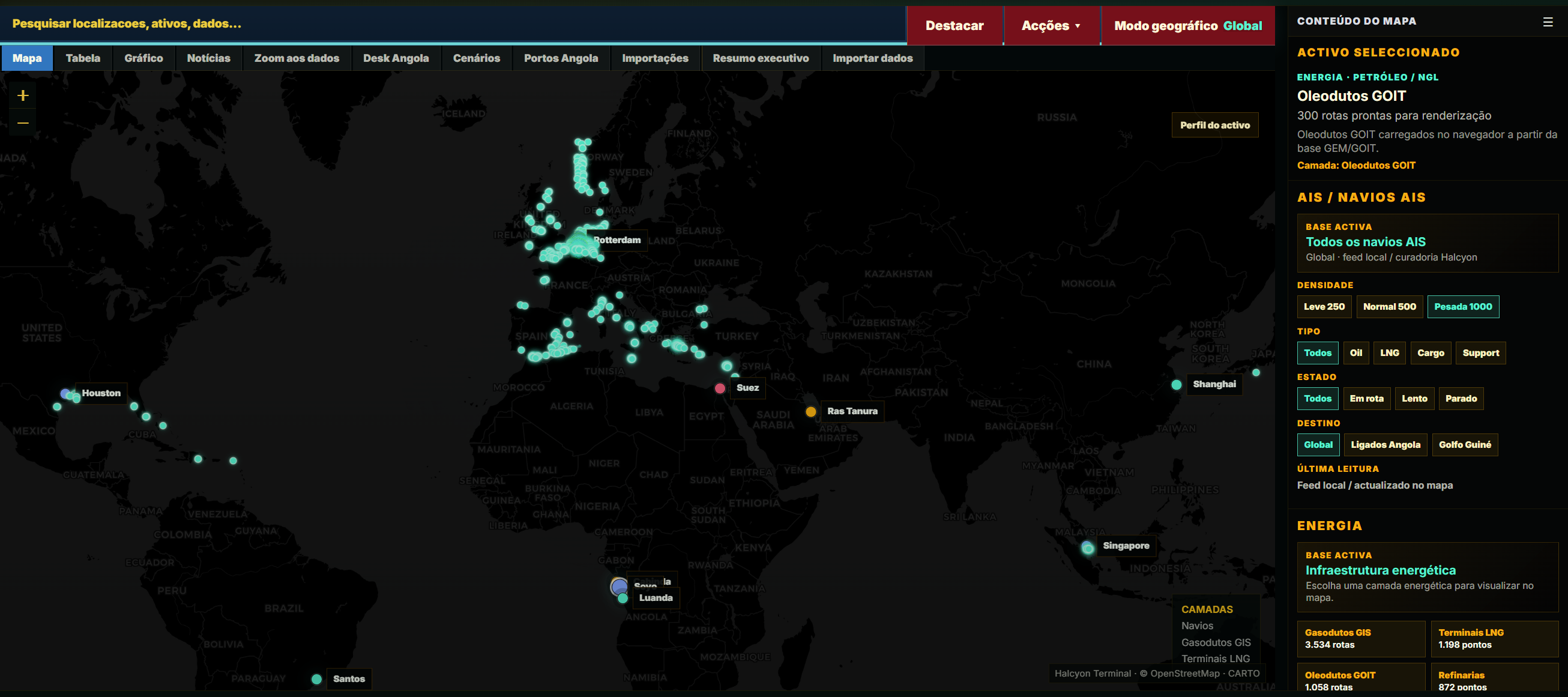Open the Importações tab
This screenshot has width=1568, height=697.
655,58
